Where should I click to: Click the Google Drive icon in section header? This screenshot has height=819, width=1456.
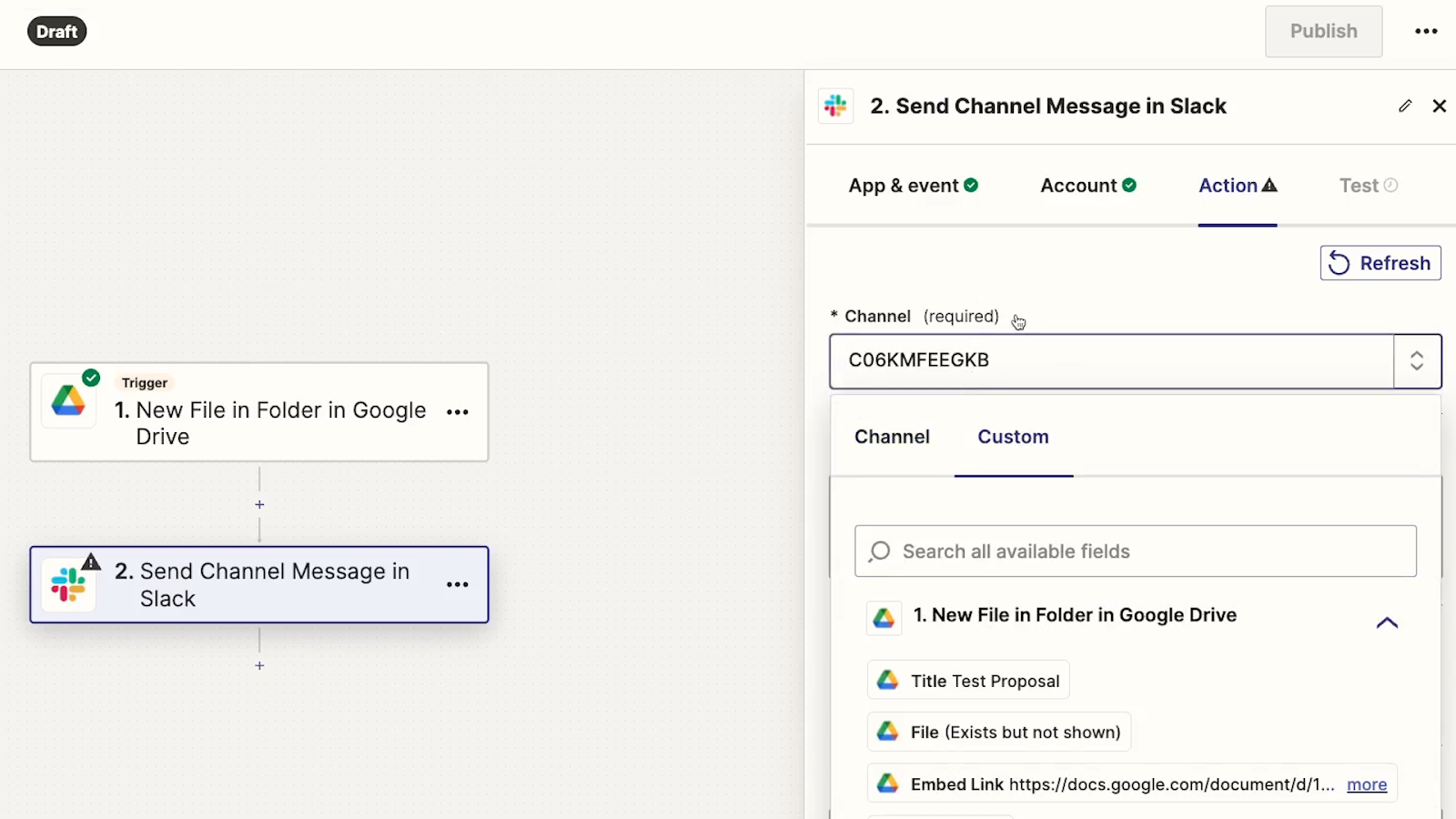click(x=885, y=618)
